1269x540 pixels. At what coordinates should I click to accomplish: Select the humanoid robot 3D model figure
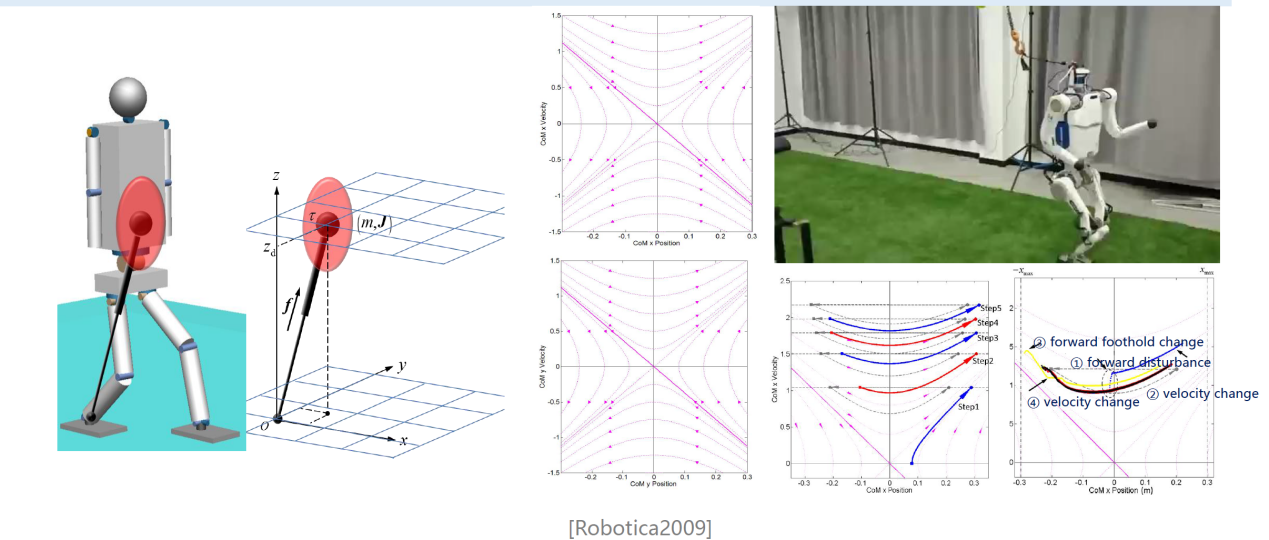coord(151,264)
